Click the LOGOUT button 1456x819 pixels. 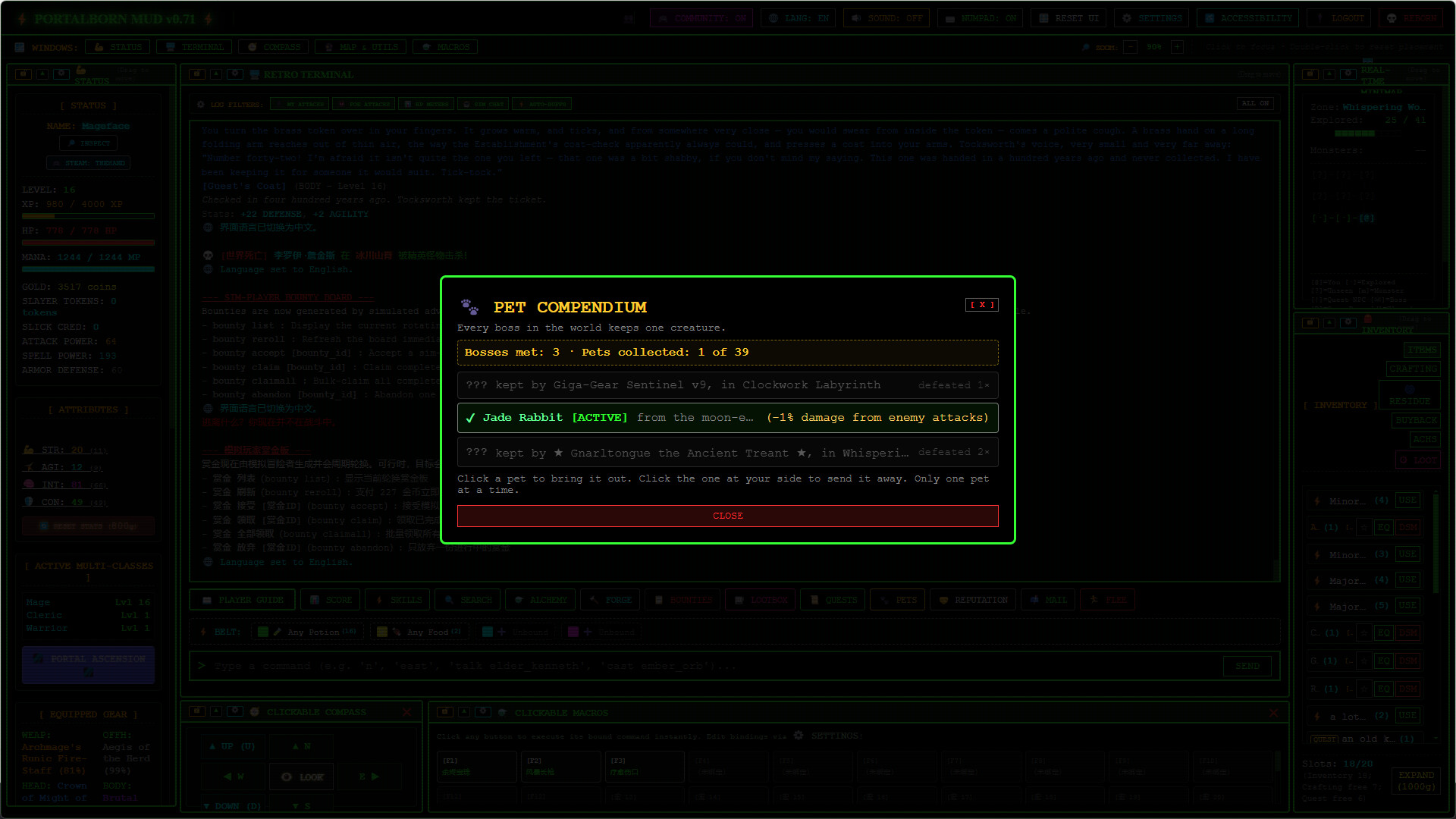tap(1340, 18)
